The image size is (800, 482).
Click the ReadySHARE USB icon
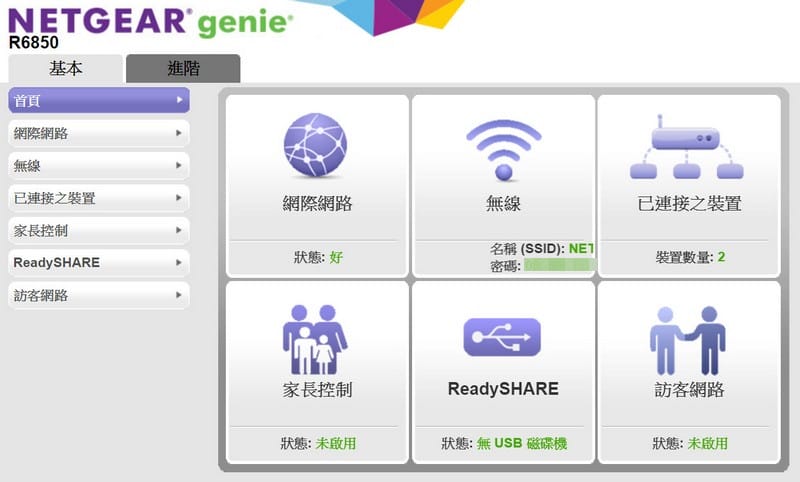point(502,337)
